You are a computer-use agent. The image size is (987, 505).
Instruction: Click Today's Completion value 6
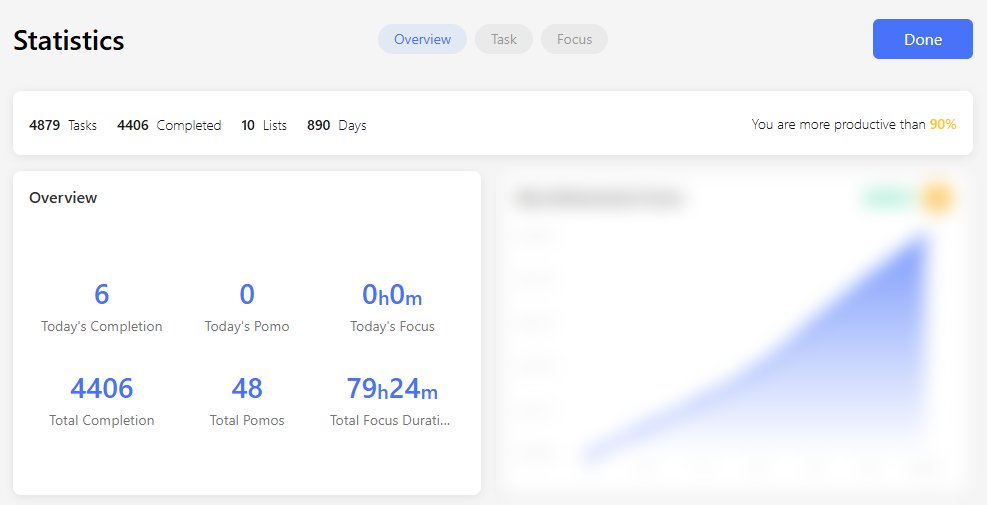tap(101, 294)
